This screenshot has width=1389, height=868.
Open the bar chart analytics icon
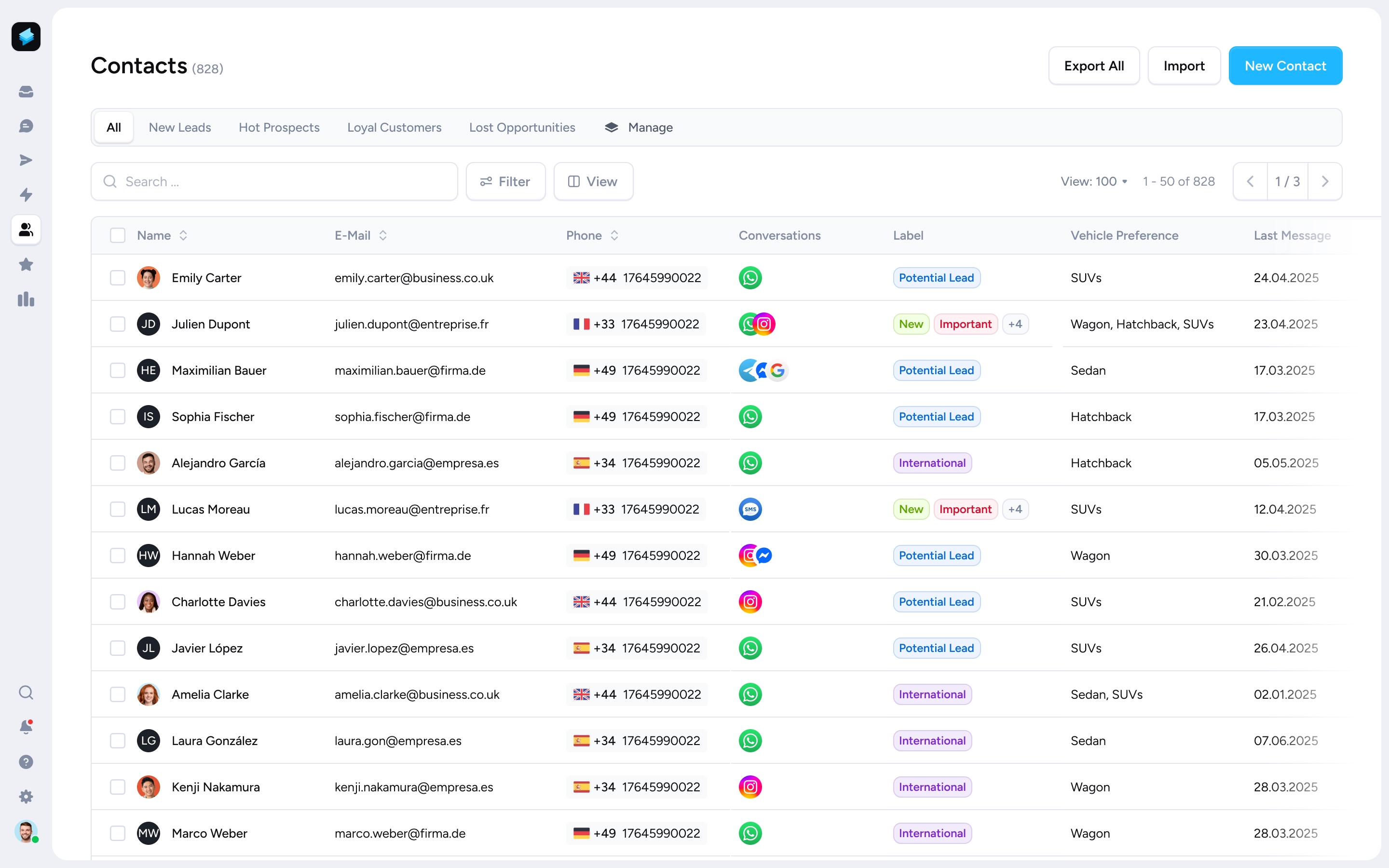26,299
